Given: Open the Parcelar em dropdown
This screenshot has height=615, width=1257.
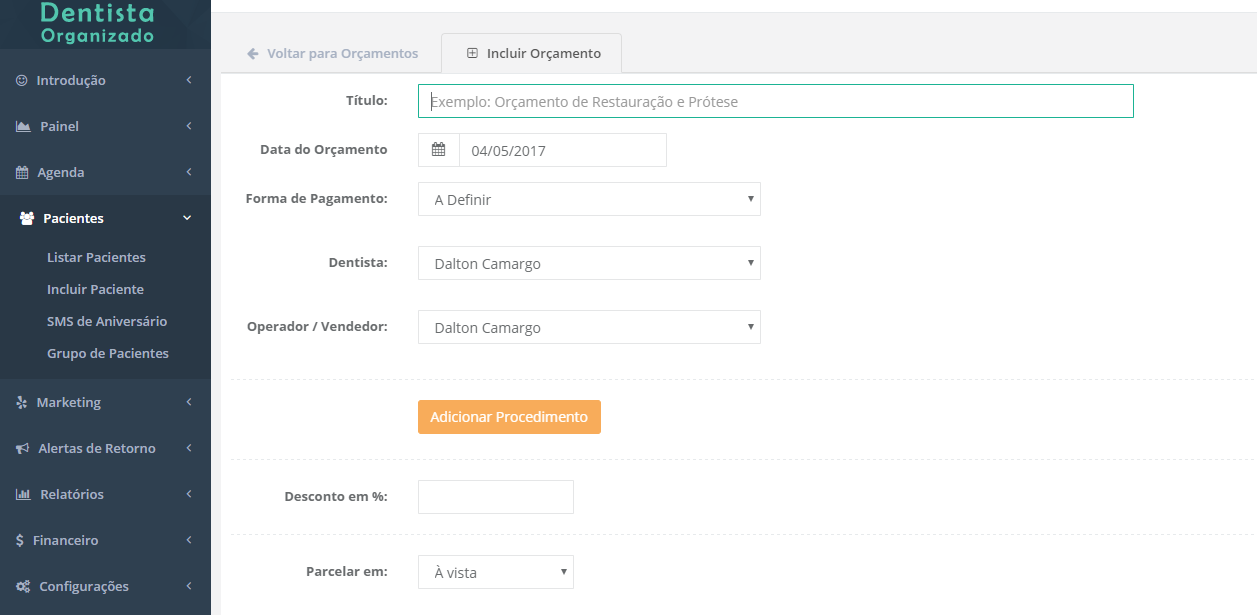Looking at the screenshot, I should coord(495,572).
